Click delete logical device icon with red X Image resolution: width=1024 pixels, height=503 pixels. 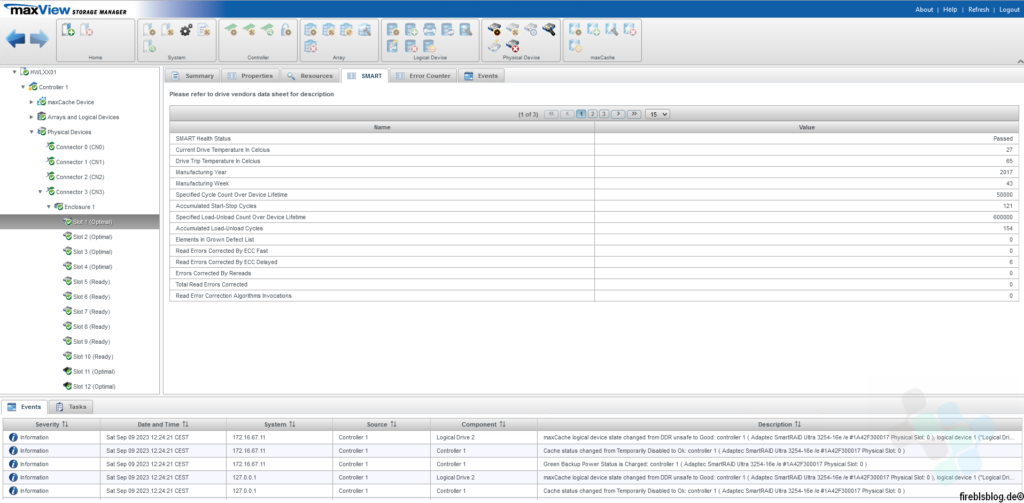(411, 46)
